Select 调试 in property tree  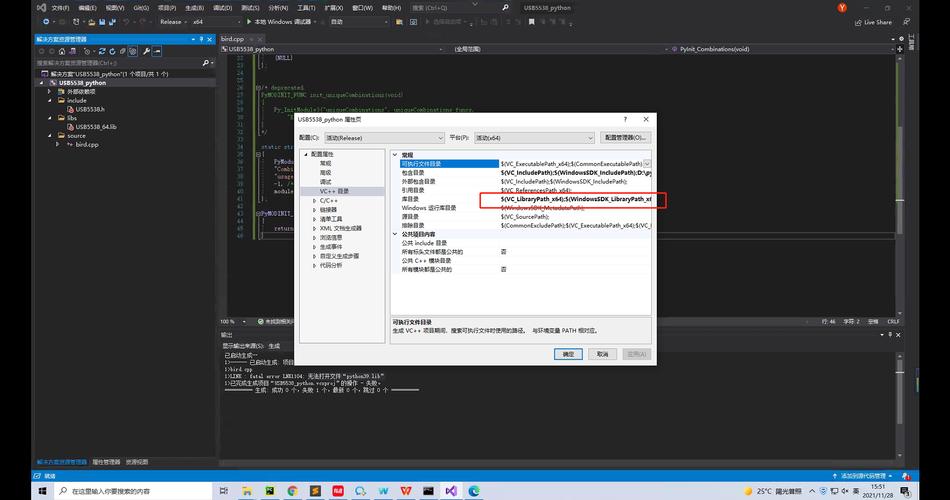(x=325, y=182)
